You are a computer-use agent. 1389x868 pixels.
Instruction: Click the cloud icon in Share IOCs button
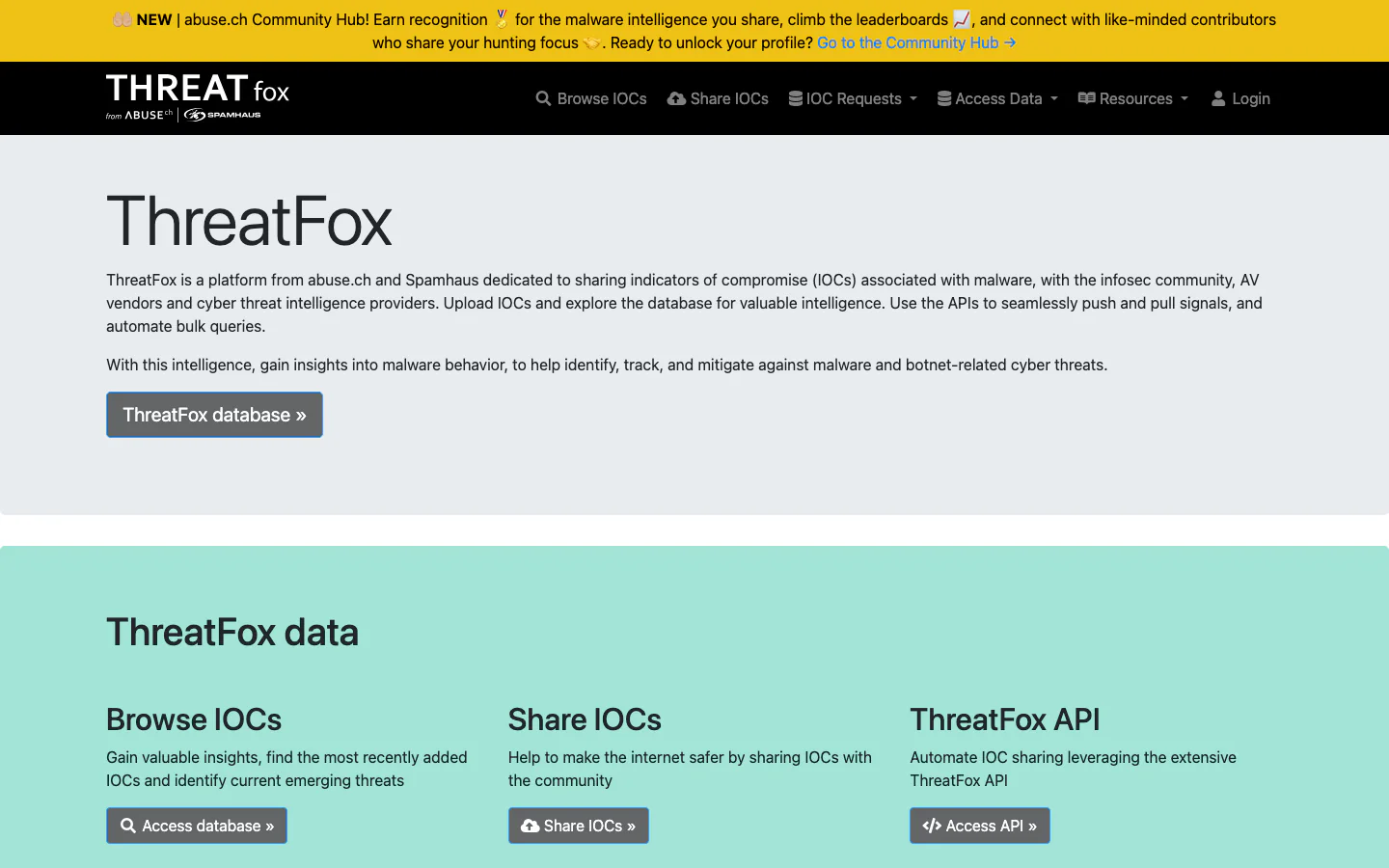point(531,826)
